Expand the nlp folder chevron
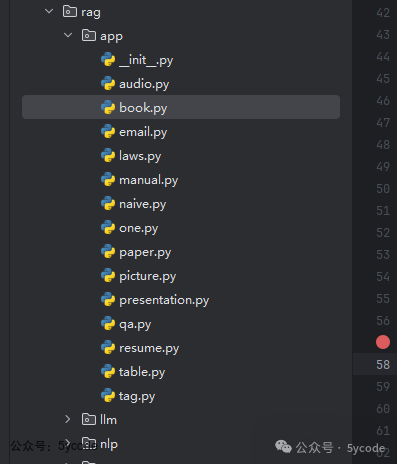Image resolution: width=397 pixels, height=464 pixels. (68, 444)
